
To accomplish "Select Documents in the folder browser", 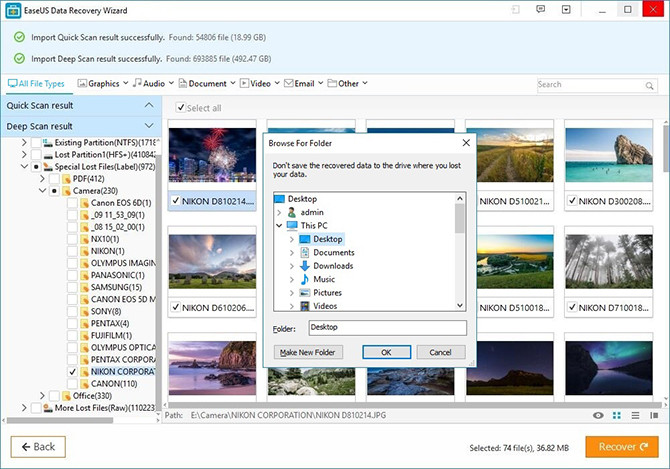I will 333,253.
